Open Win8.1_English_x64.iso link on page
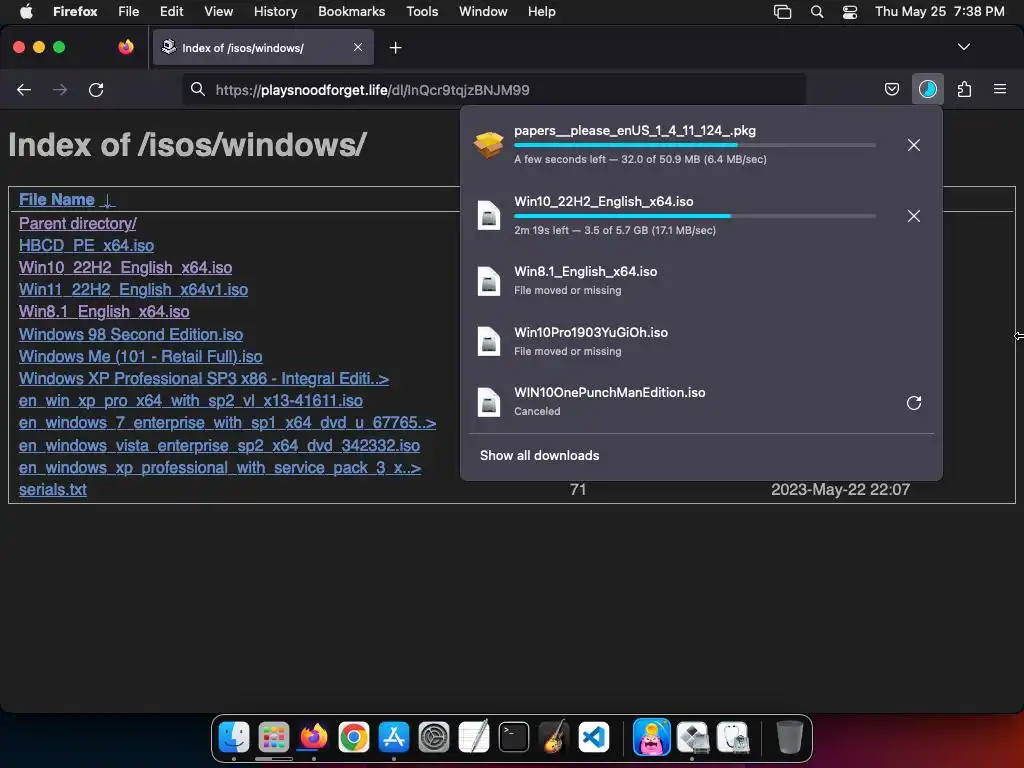Image resolution: width=1024 pixels, height=768 pixels. (104, 312)
